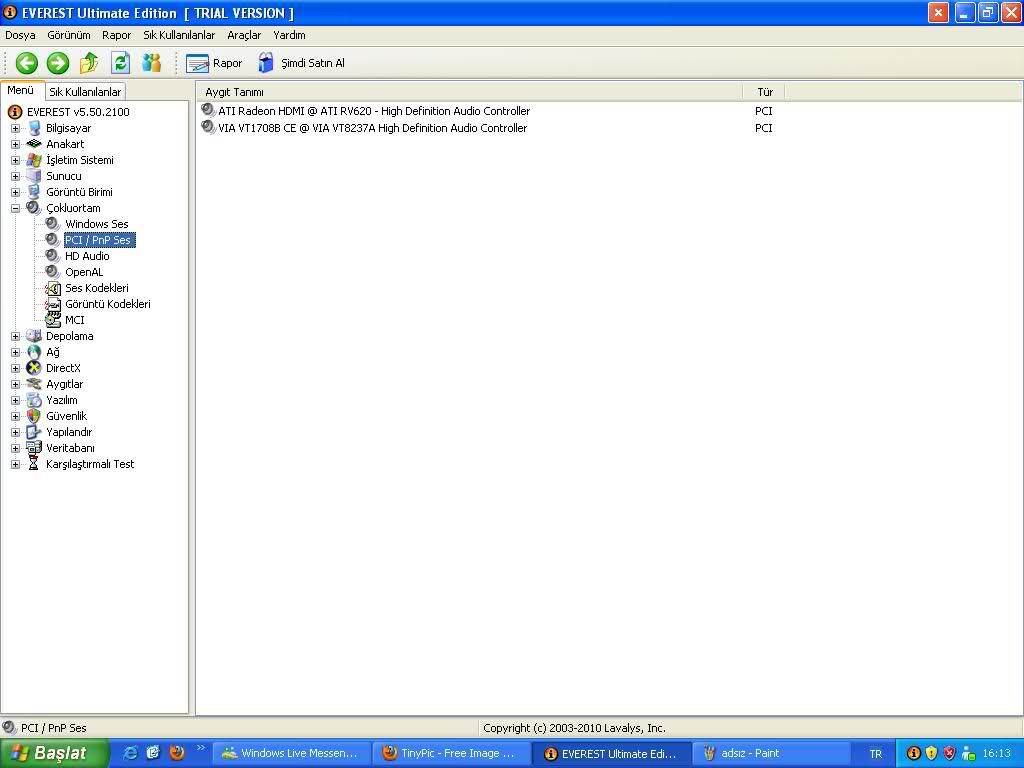The height and width of the screenshot is (768, 1024).
Task: Refresh the current page
Action: [x=120, y=63]
